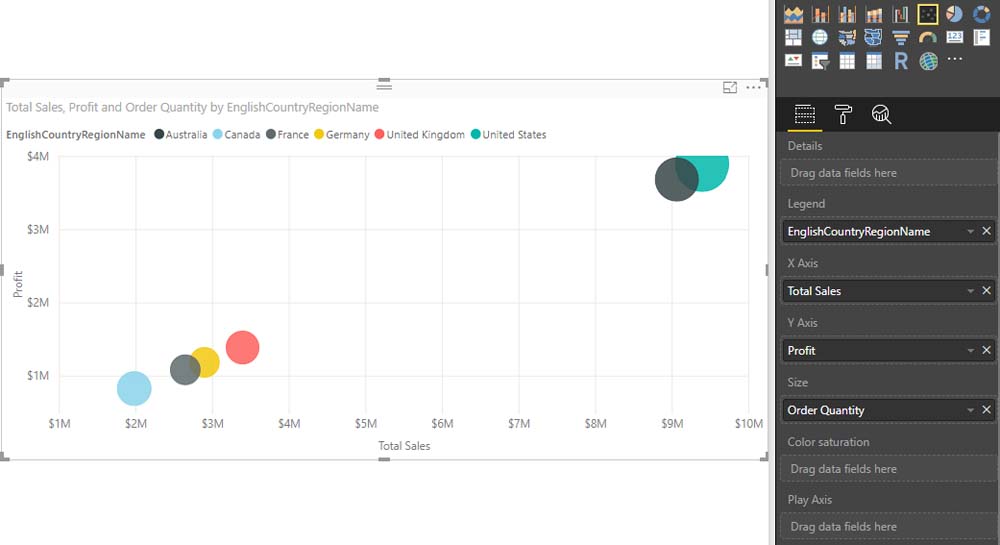Viewport: 1000px width, 545px height.
Task: Expand the Profit field dropdown arrow
Action: pyautogui.click(x=970, y=351)
